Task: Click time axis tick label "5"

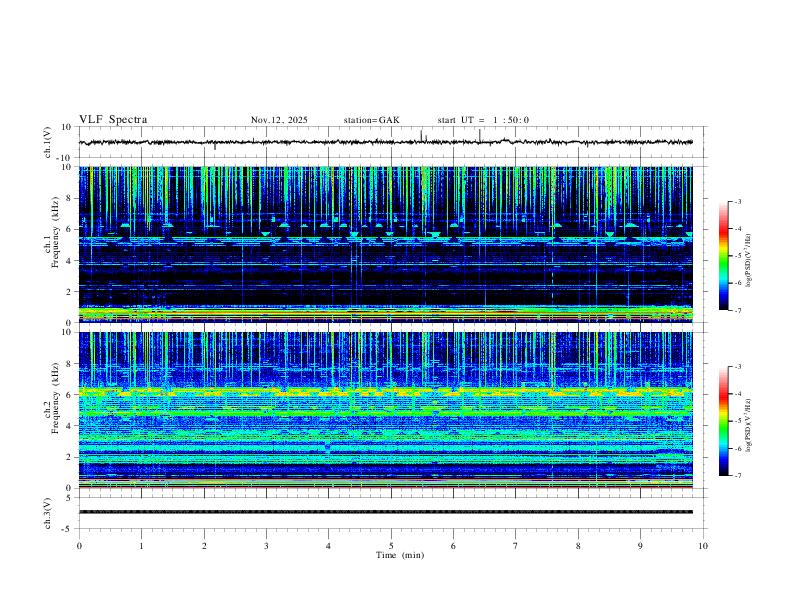Action: pos(391,546)
